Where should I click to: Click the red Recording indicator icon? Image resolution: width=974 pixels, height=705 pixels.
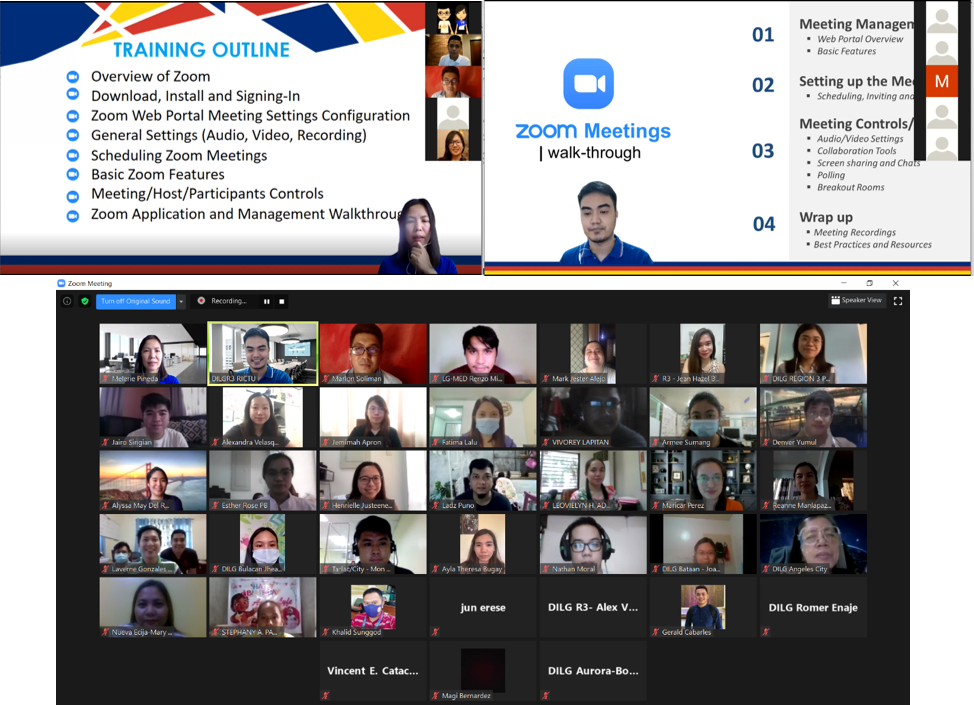[x=201, y=301]
